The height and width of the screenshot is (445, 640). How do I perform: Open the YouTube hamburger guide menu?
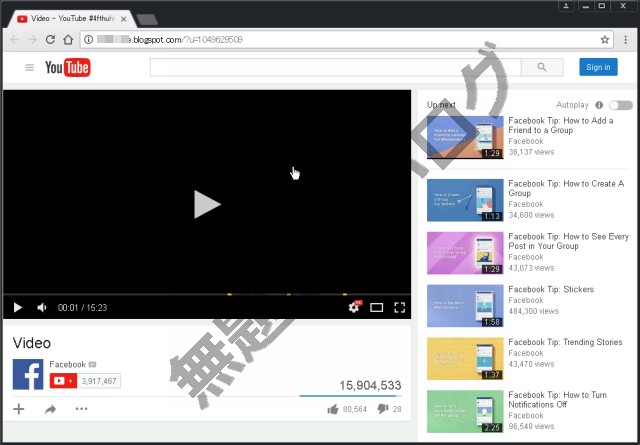pos(29,67)
